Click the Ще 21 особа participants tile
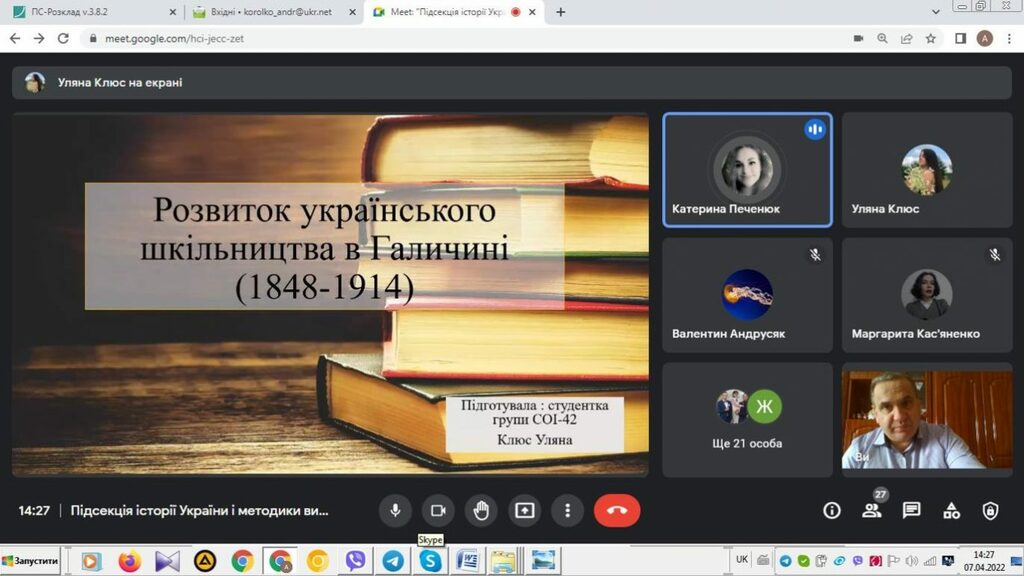 point(747,419)
